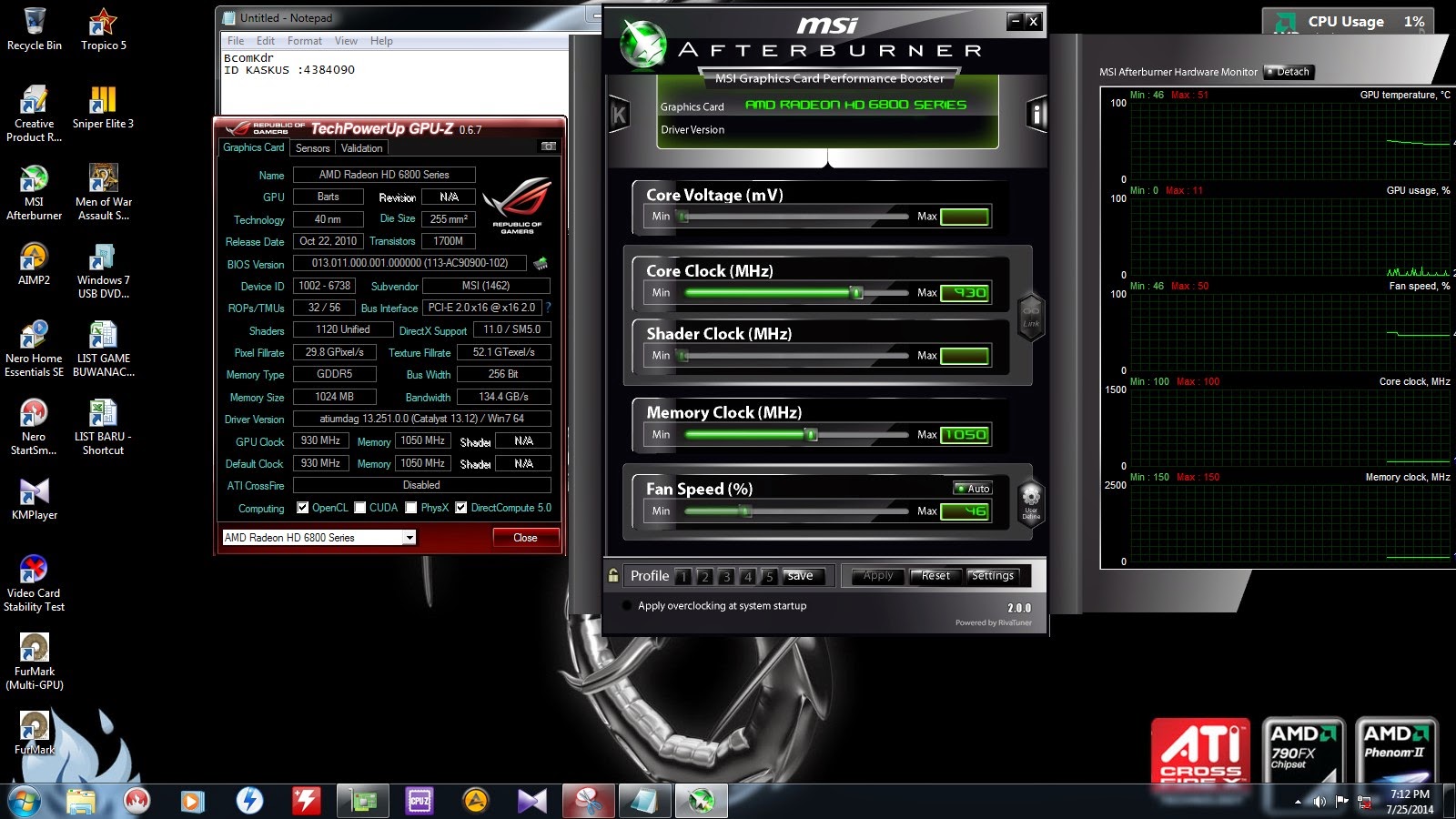Open the KMPlayer desktop shortcut

tap(35, 498)
